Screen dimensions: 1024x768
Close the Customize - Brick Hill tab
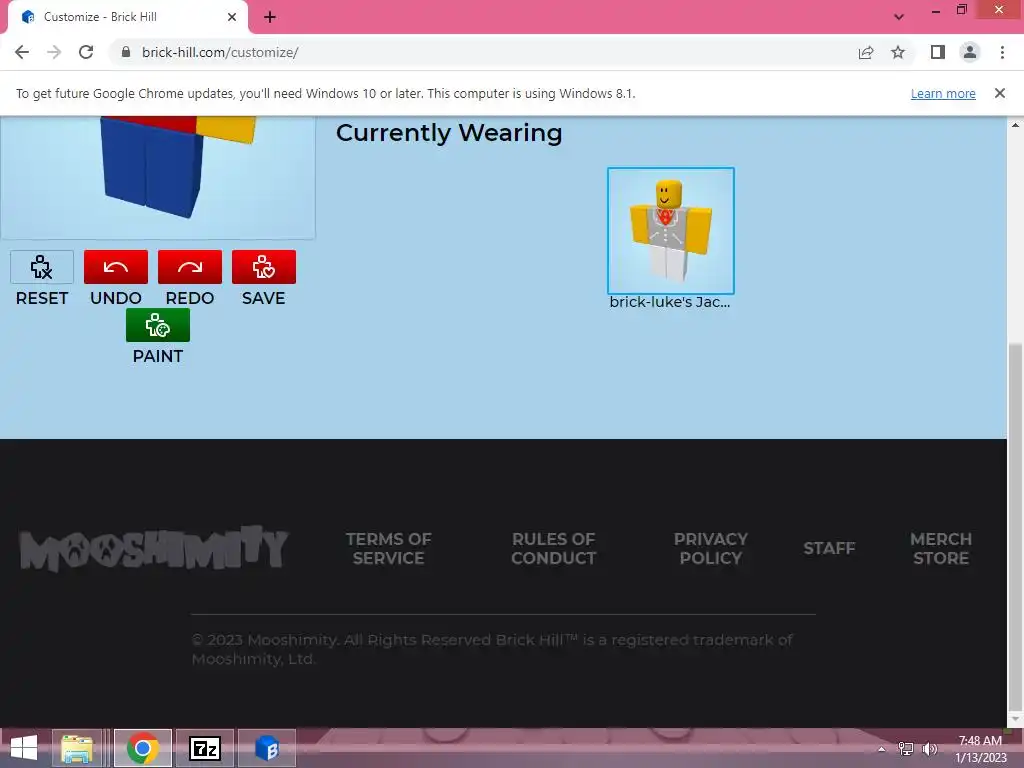[x=232, y=17]
